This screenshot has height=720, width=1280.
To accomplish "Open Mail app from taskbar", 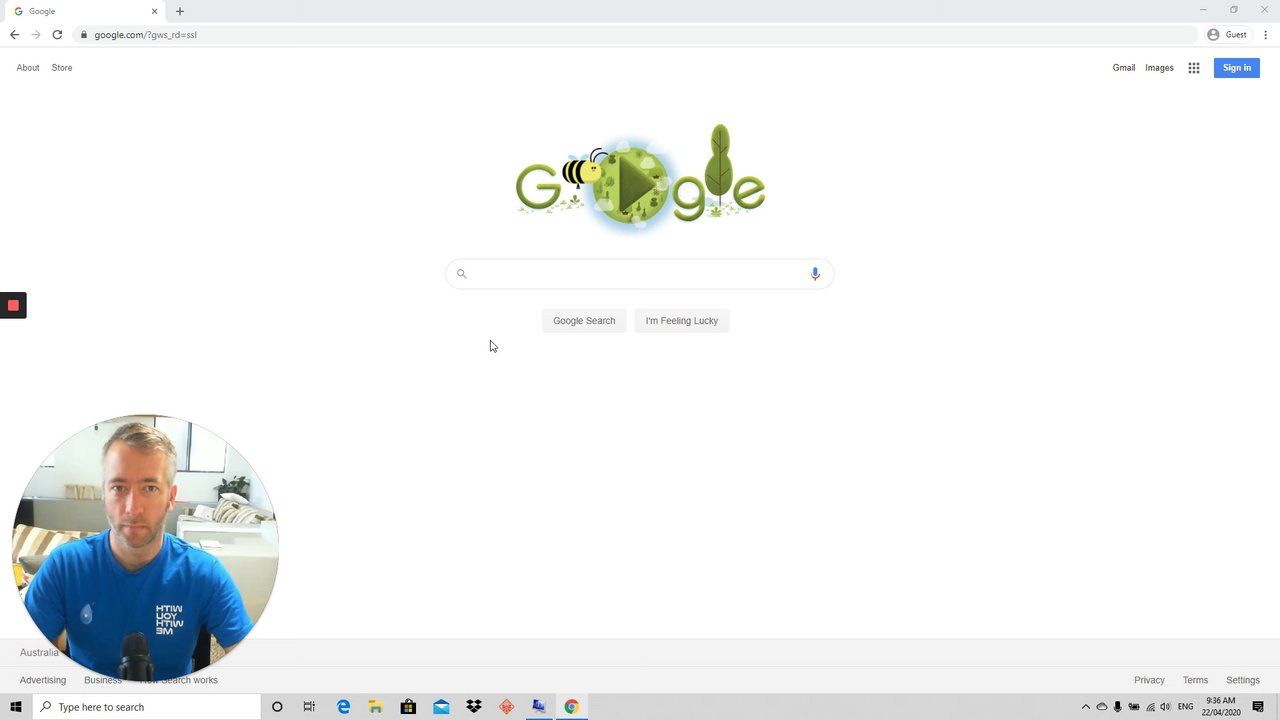I will tap(441, 707).
